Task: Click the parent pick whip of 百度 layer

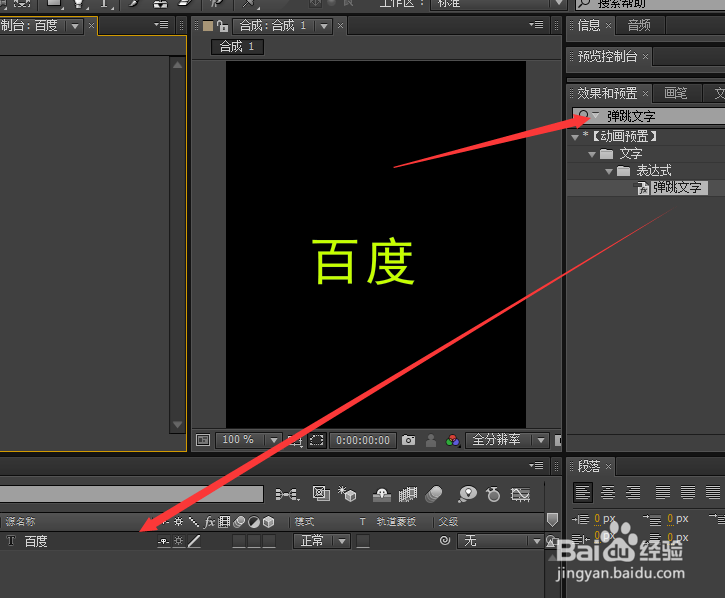Action: (x=445, y=540)
